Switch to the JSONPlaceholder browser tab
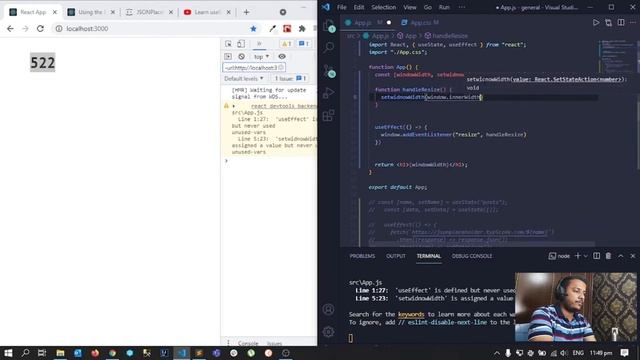The image size is (640, 360). click(x=149, y=12)
